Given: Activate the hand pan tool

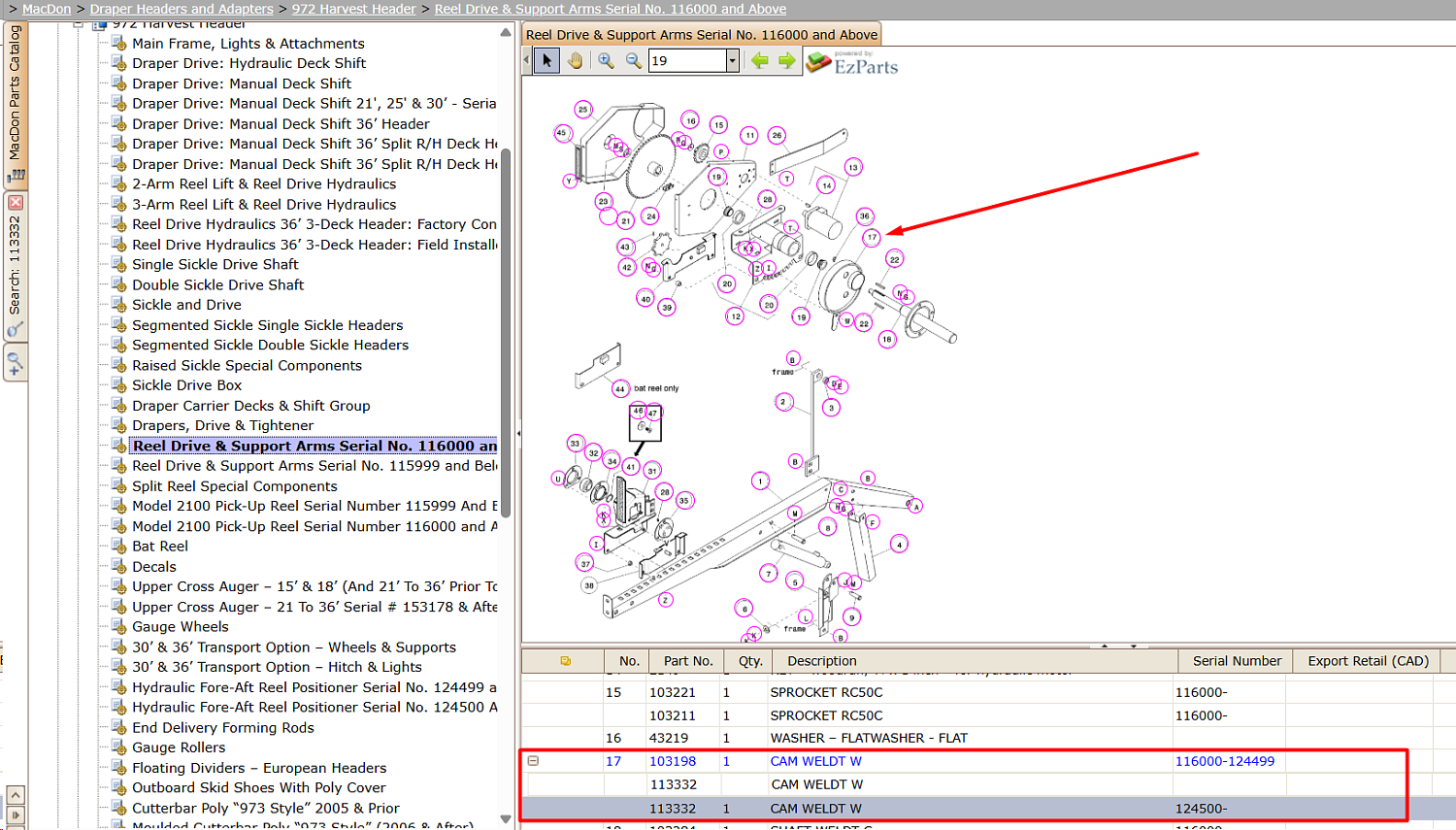Looking at the screenshot, I should [x=576, y=60].
